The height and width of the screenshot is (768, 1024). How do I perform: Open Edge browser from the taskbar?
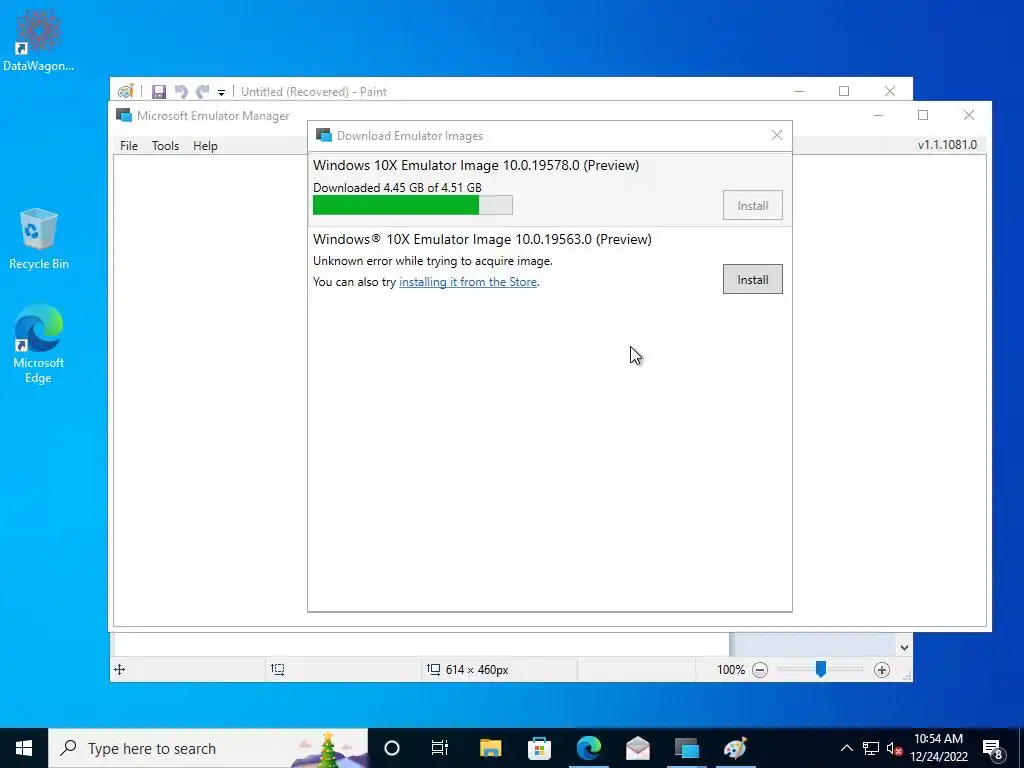[x=588, y=748]
